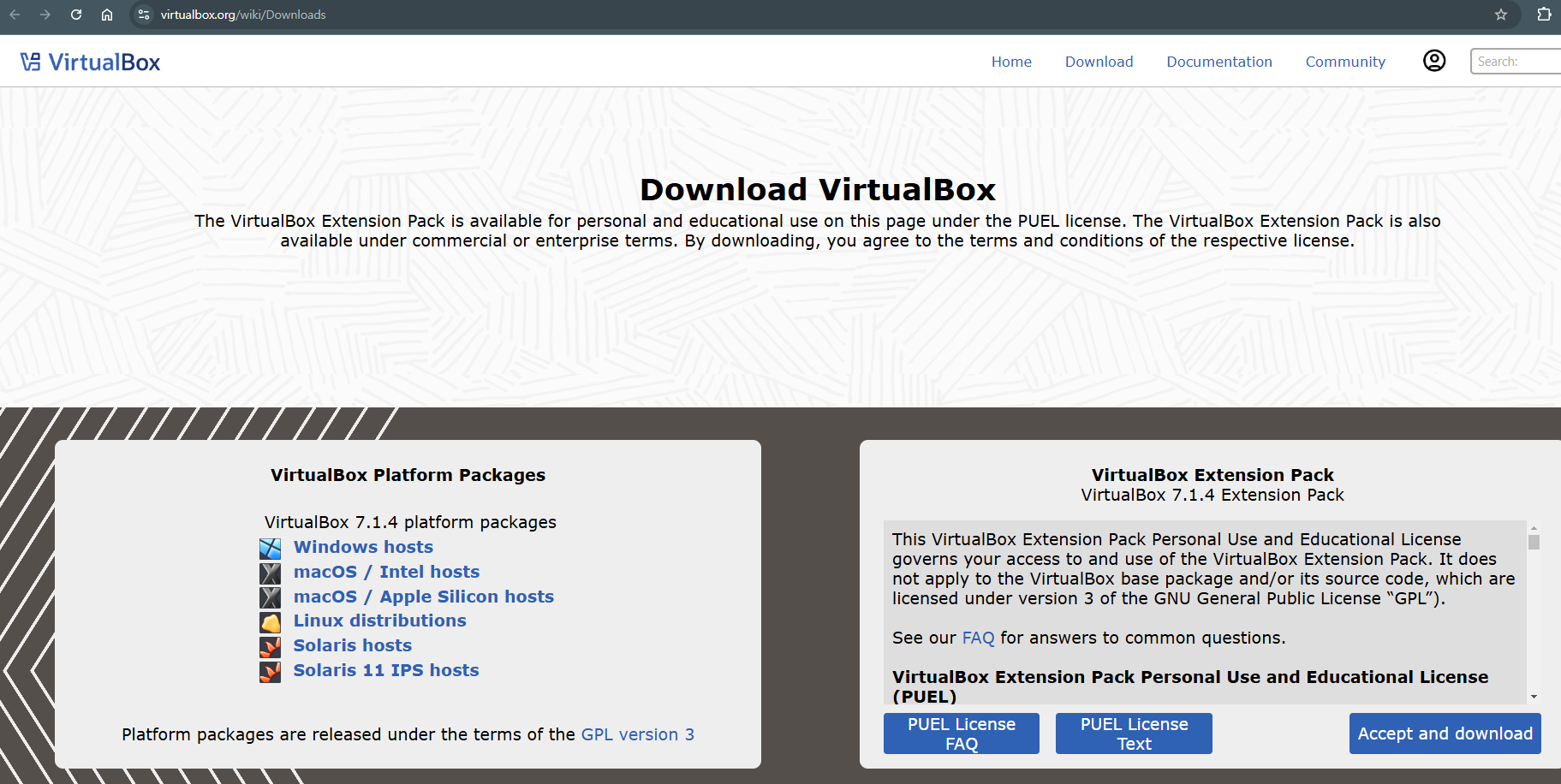Click the PUEL License Text button
Viewport: 1561px width, 784px height.
coord(1134,734)
